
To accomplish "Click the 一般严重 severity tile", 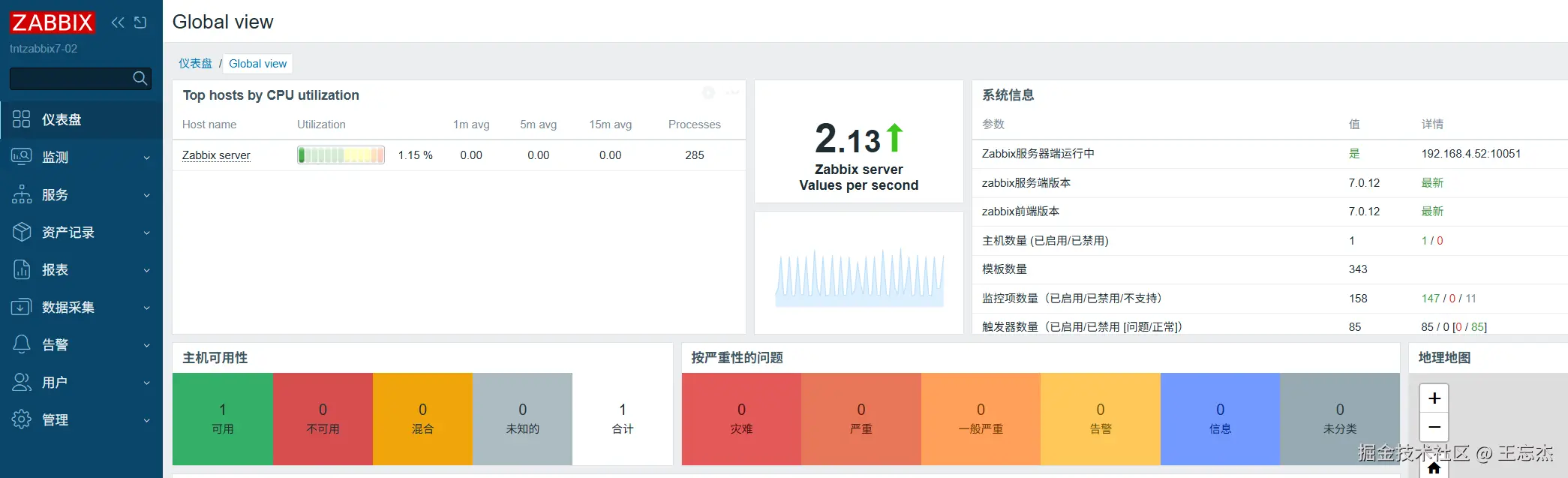I will tap(981, 419).
